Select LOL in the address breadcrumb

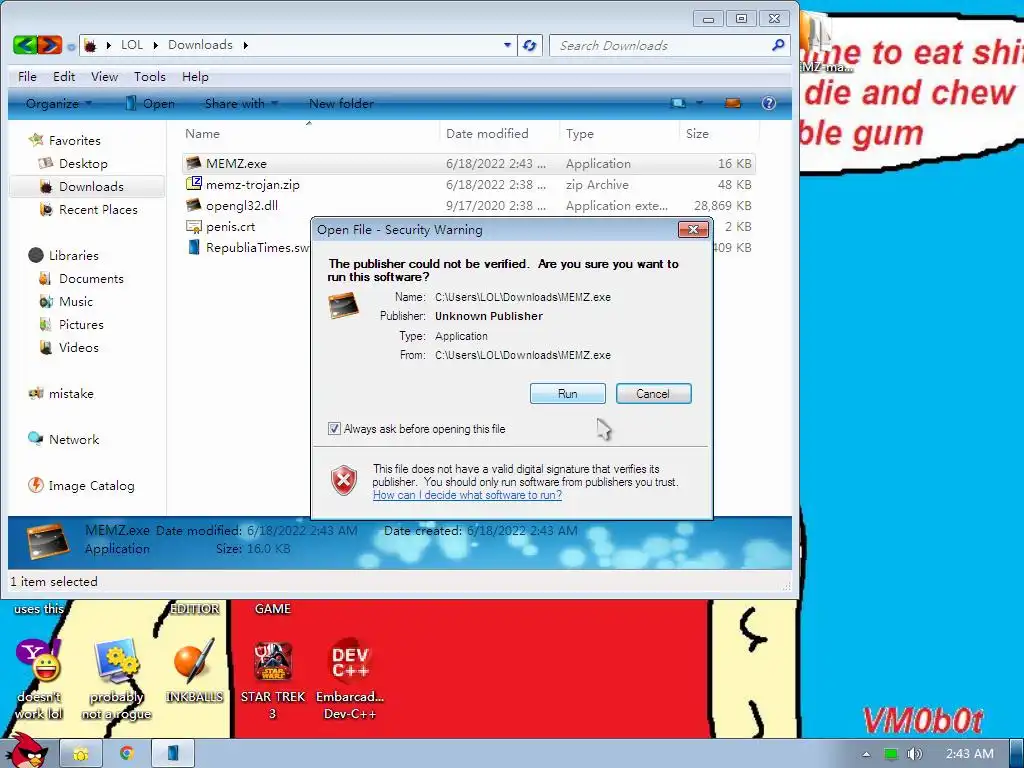click(x=132, y=45)
